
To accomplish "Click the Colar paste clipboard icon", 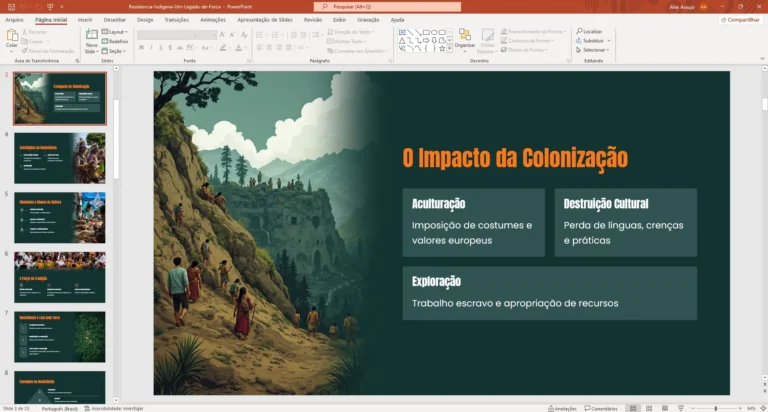I will coord(11,35).
